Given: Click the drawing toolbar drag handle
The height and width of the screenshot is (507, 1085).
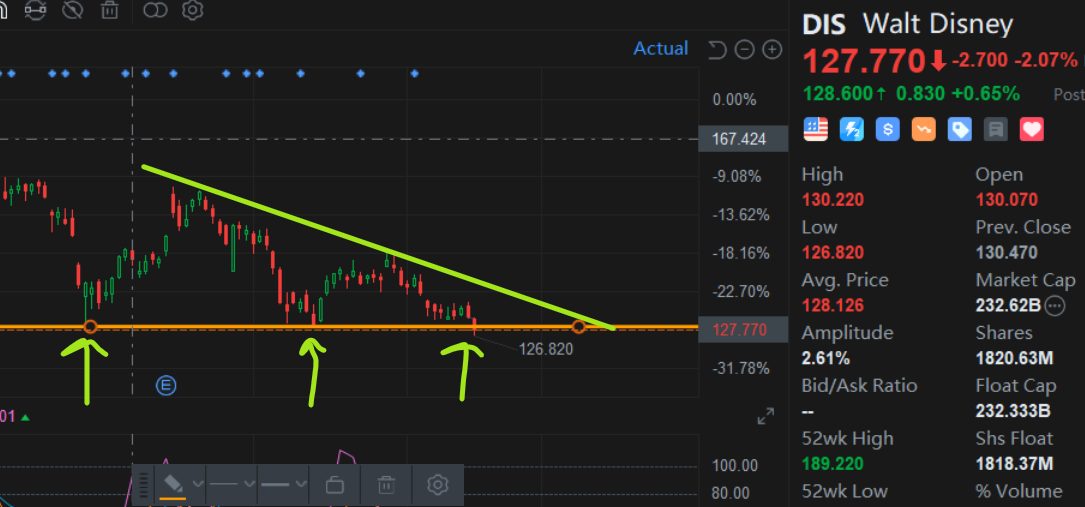Looking at the screenshot, I should pyautogui.click(x=144, y=485).
